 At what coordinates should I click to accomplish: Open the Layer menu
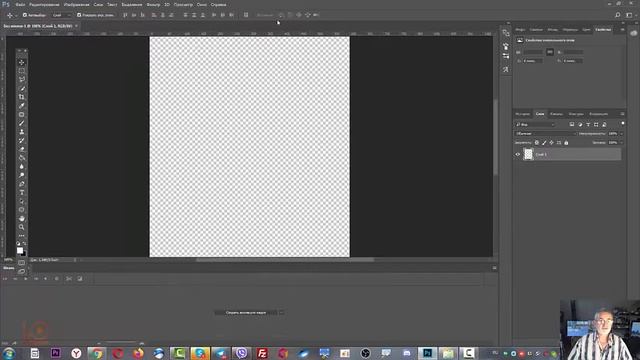click(98, 4)
